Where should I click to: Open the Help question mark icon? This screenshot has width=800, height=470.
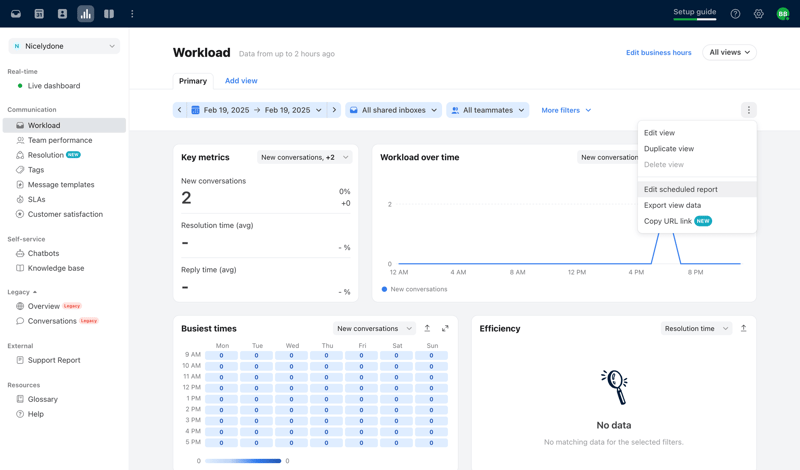735,14
